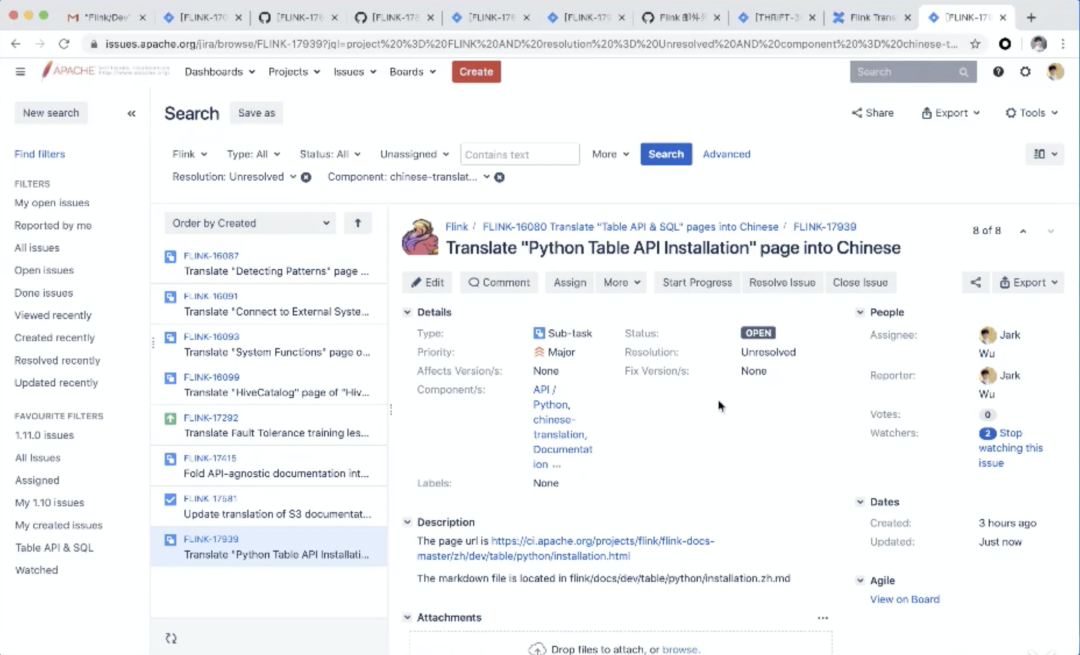Collapse the Description section
1080x655 pixels.
click(407, 523)
